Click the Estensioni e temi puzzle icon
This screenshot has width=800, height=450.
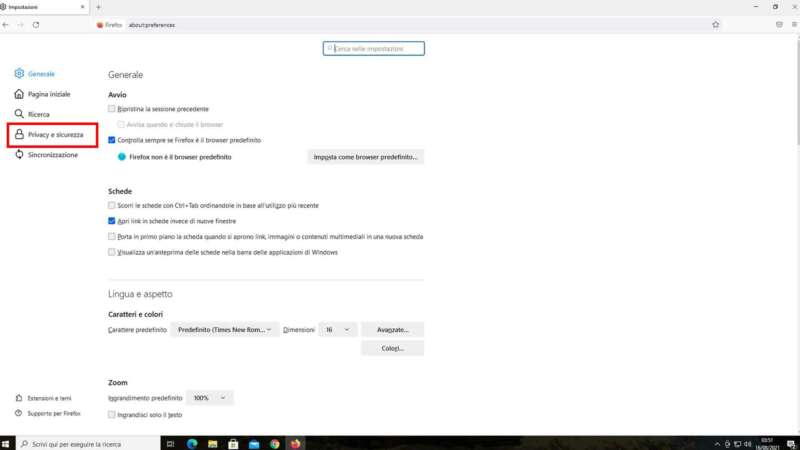pos(19,398)
